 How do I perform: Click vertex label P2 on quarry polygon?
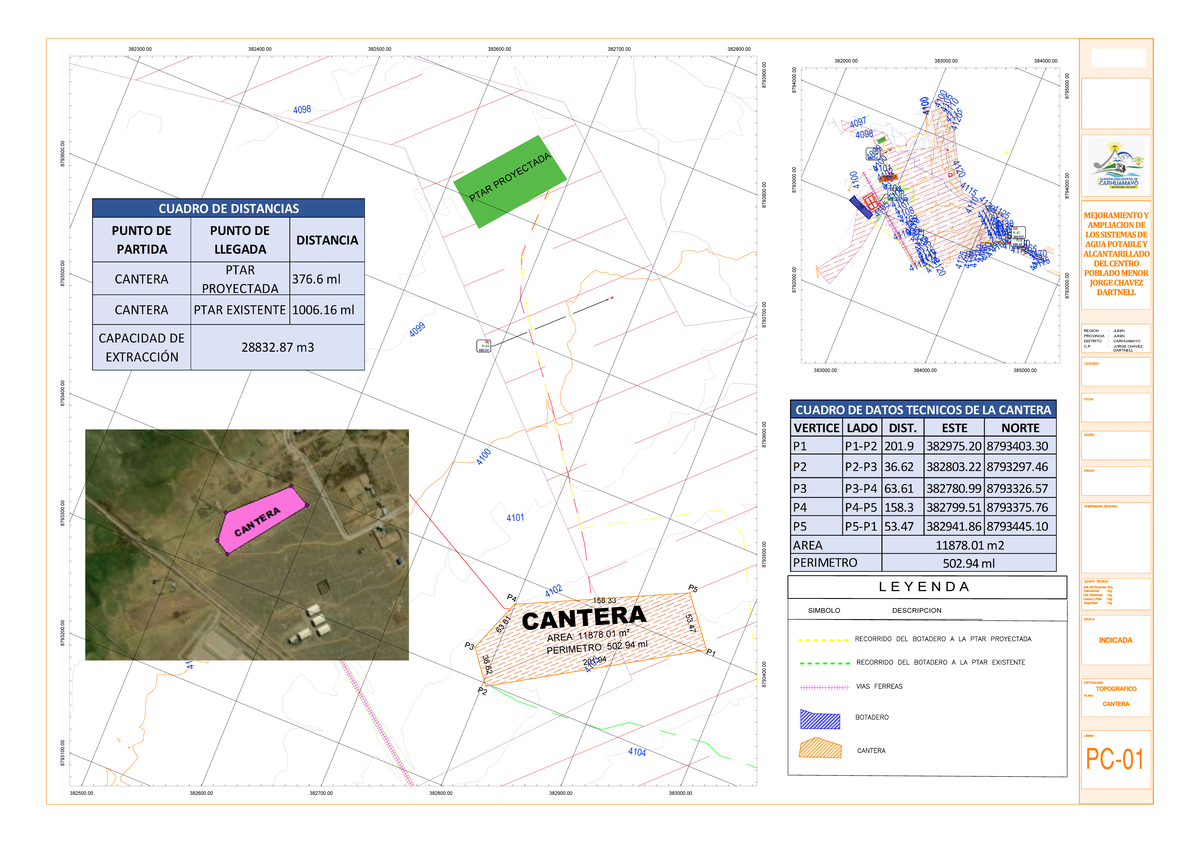pyautogui.click(x=481, y=691)
